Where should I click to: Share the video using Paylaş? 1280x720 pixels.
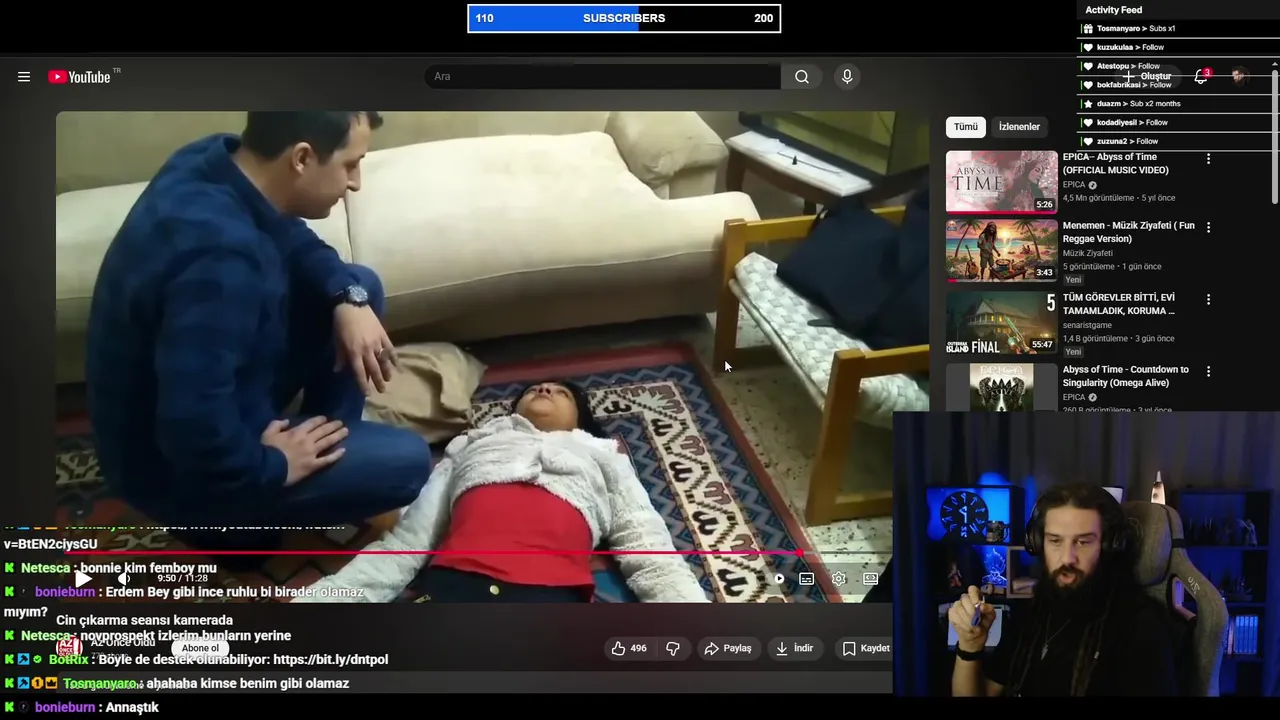728,648
